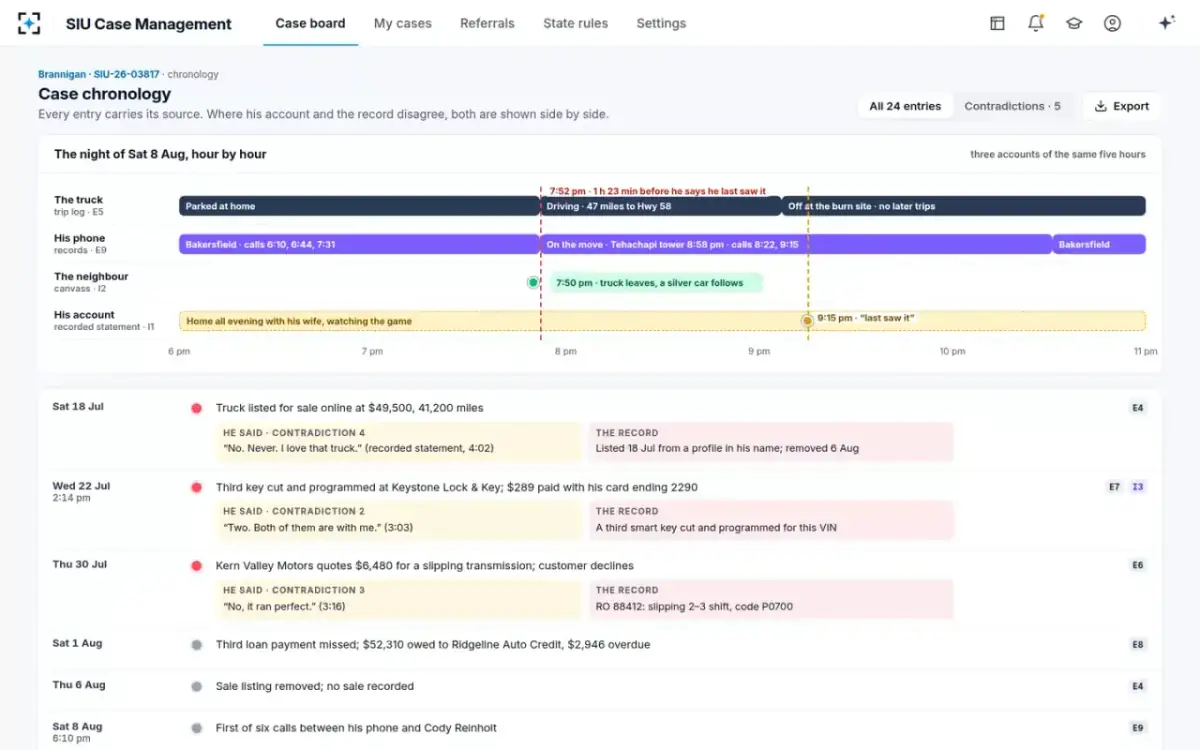The image size is (1200, 750).
Task: Click the green neighbour sighting dot
Action: coord(533,283)
